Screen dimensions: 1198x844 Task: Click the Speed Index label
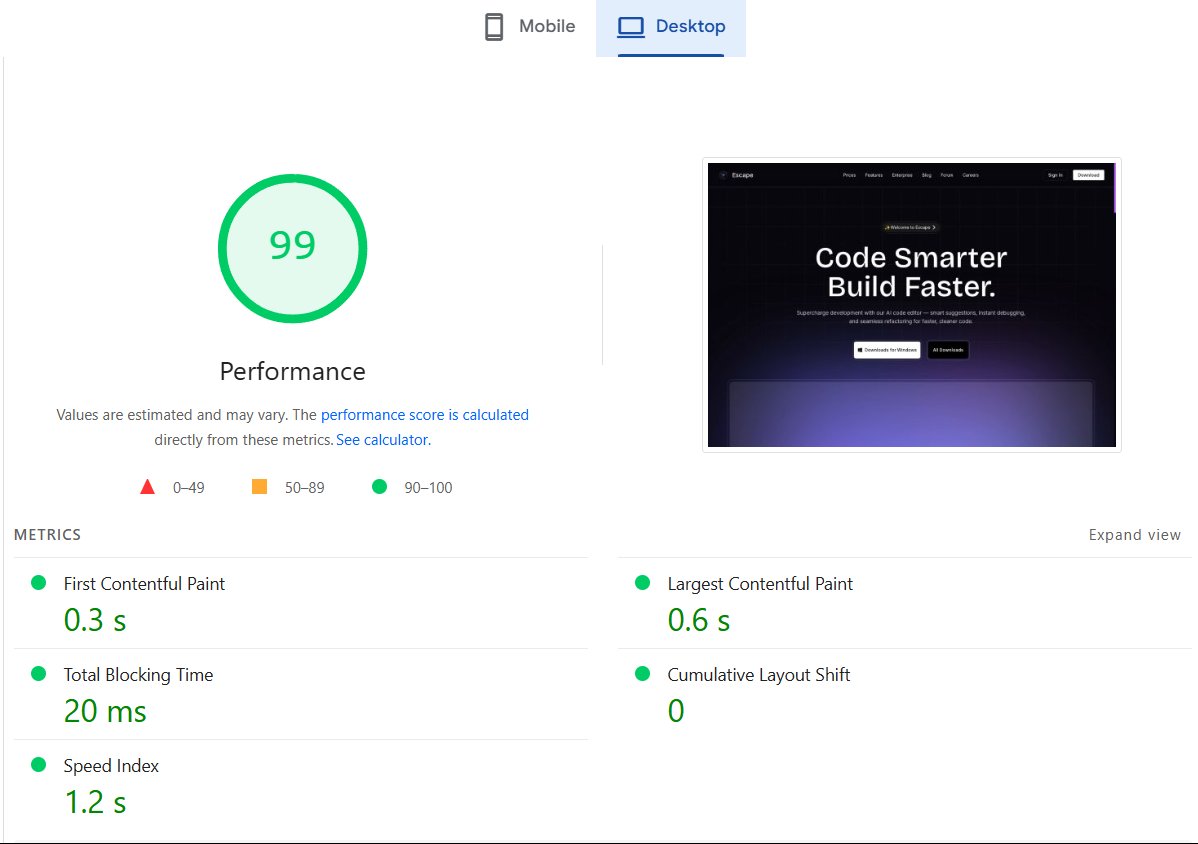coord(112,765)
